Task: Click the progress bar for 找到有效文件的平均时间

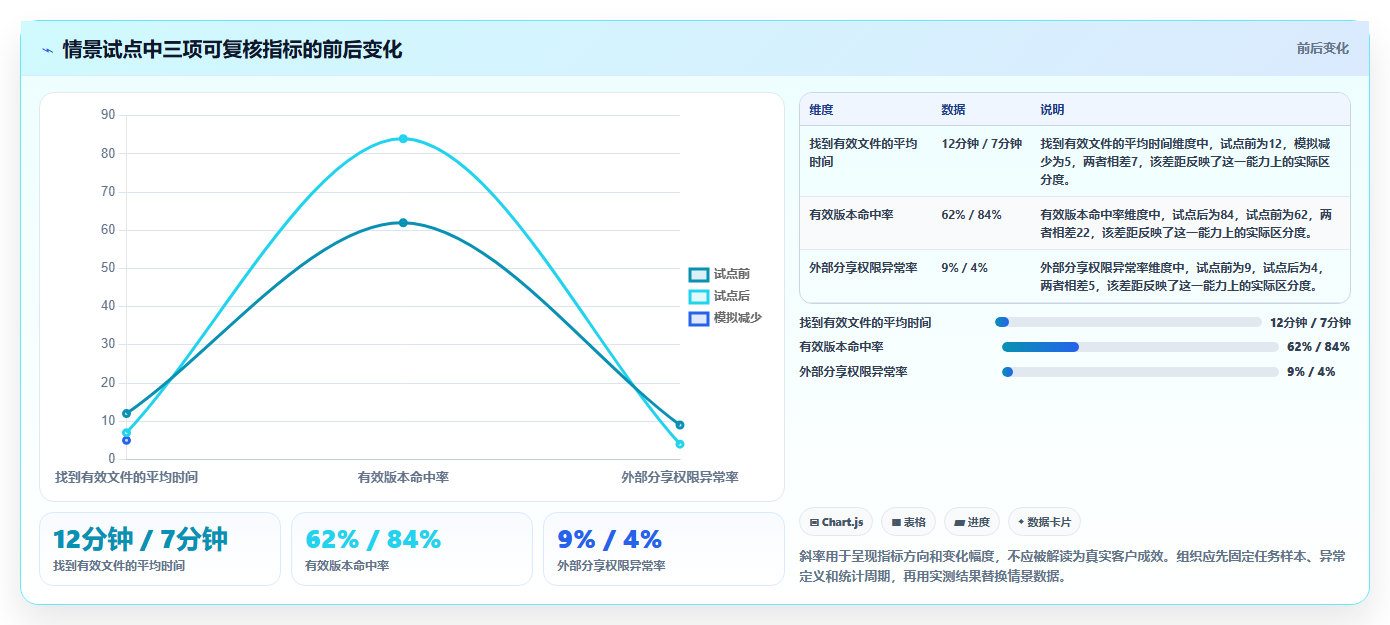Action: [x=1128, y=322]
